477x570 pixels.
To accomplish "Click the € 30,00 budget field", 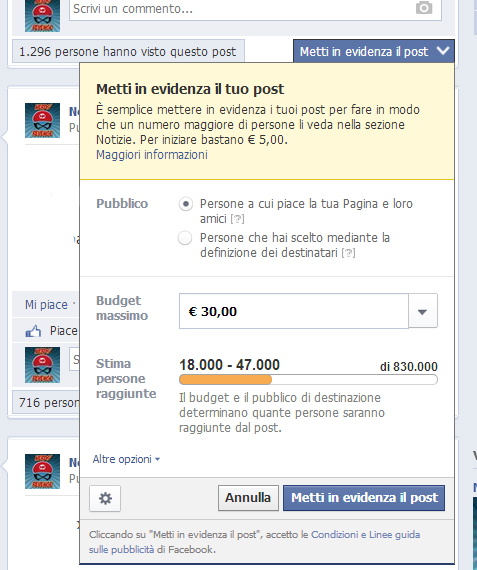I will 294,311.
